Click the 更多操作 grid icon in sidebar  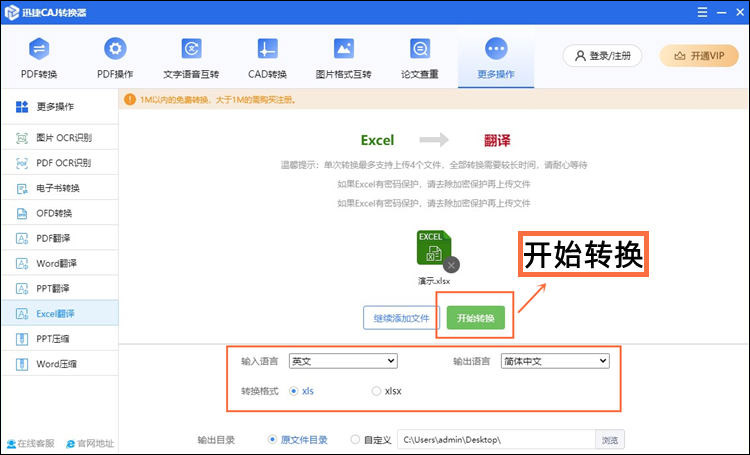coord(22,107)
